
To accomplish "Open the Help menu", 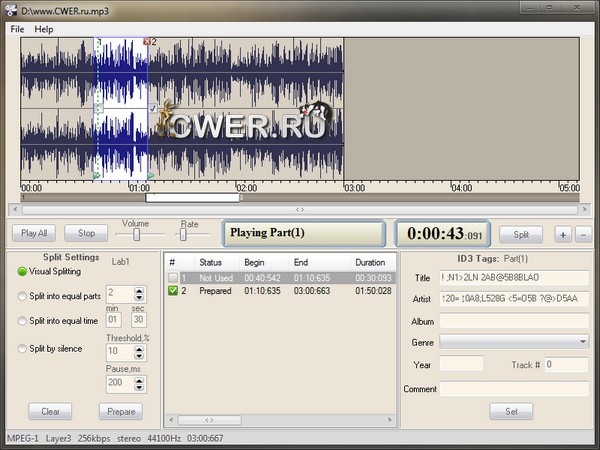I will click(44, 29).
